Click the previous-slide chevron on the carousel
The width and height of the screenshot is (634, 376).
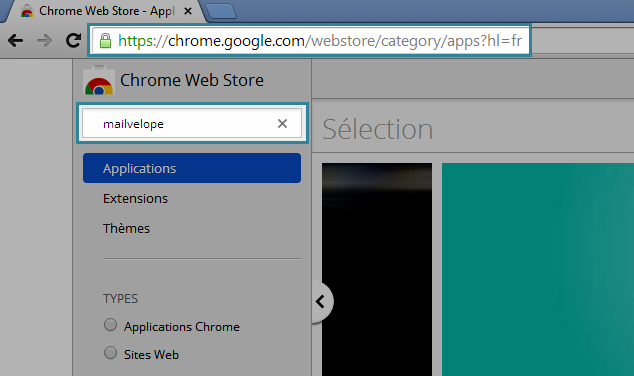[321, 301]
